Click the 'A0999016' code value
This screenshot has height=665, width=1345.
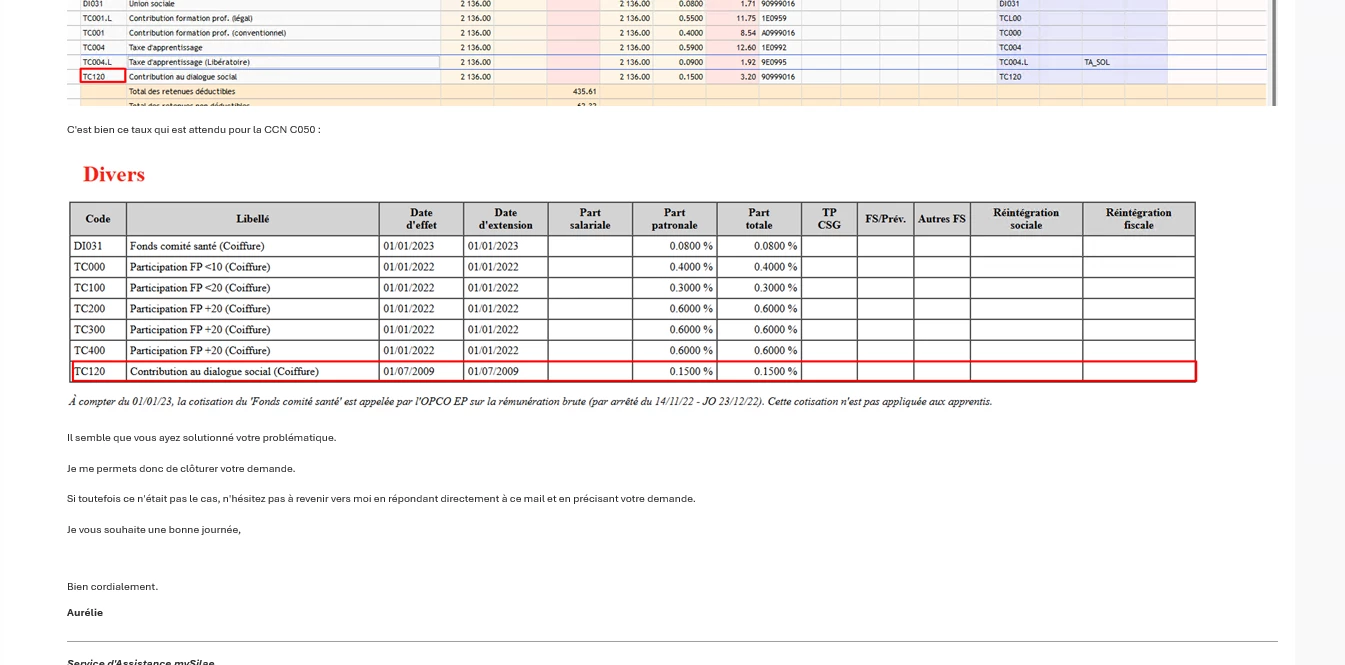pyautogui.click(x=778, y=33)
